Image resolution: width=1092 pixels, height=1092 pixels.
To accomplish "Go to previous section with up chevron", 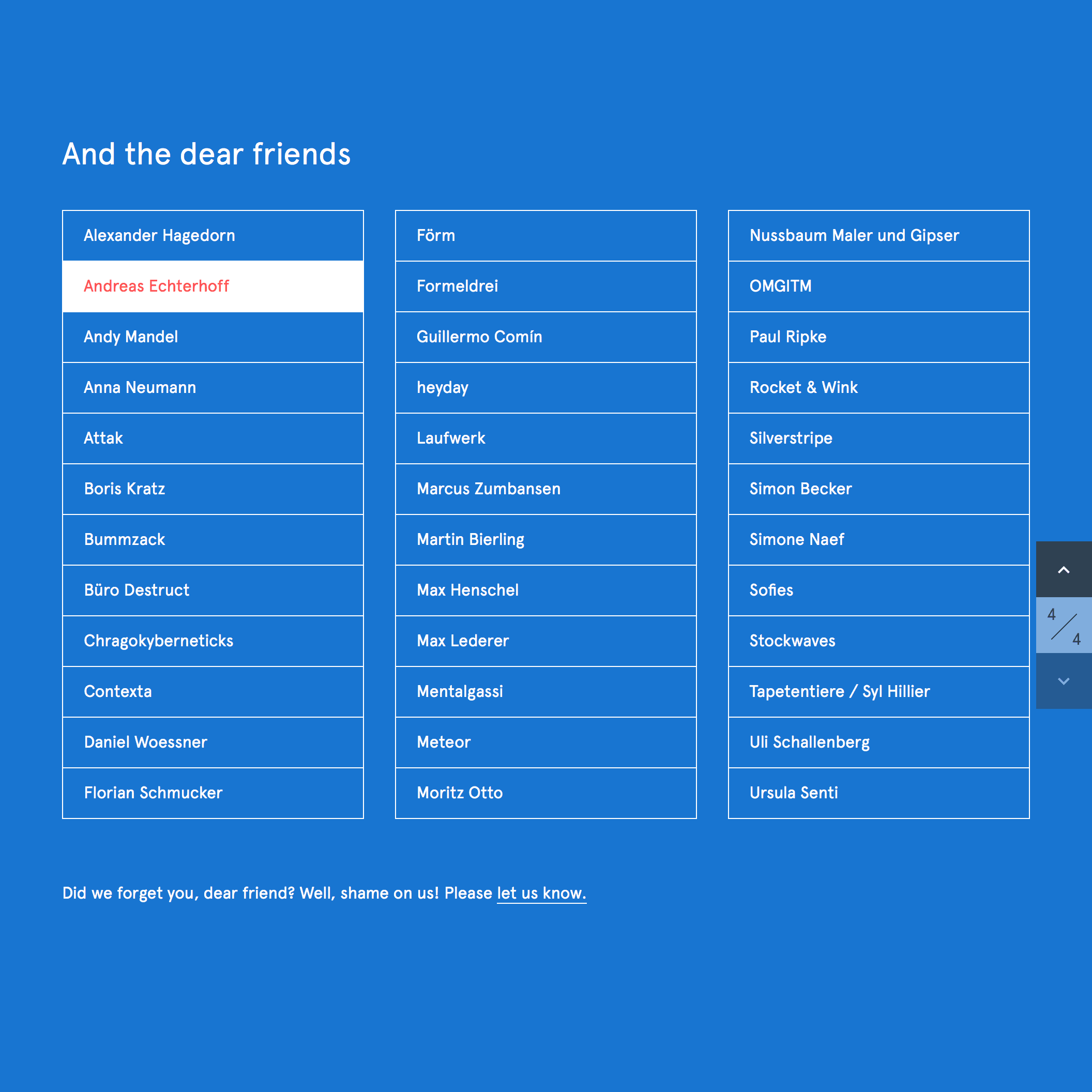I will (x=1064, y=569).
